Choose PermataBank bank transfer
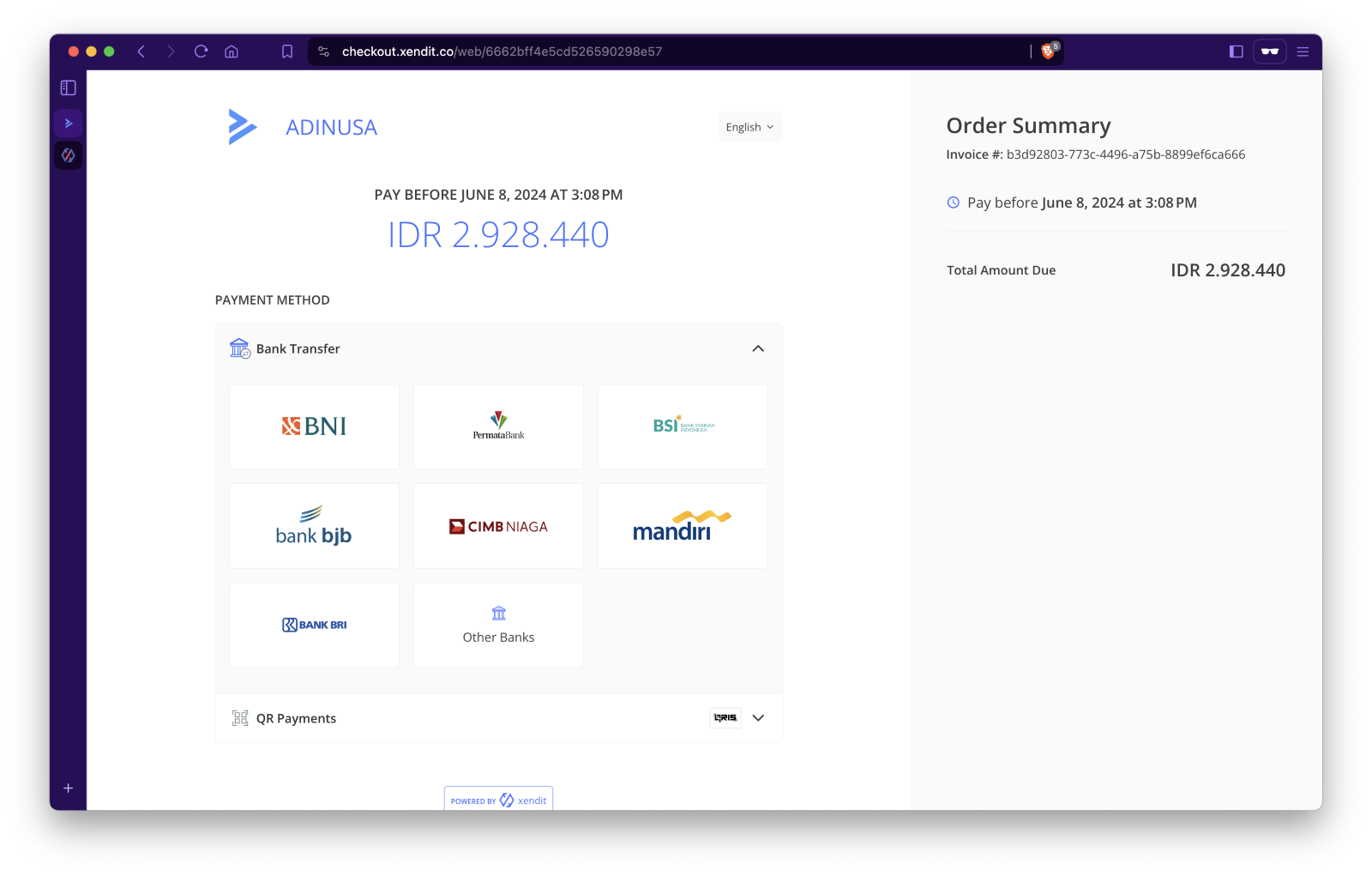This screenshot has width=1372, height=876. point(498,426)
